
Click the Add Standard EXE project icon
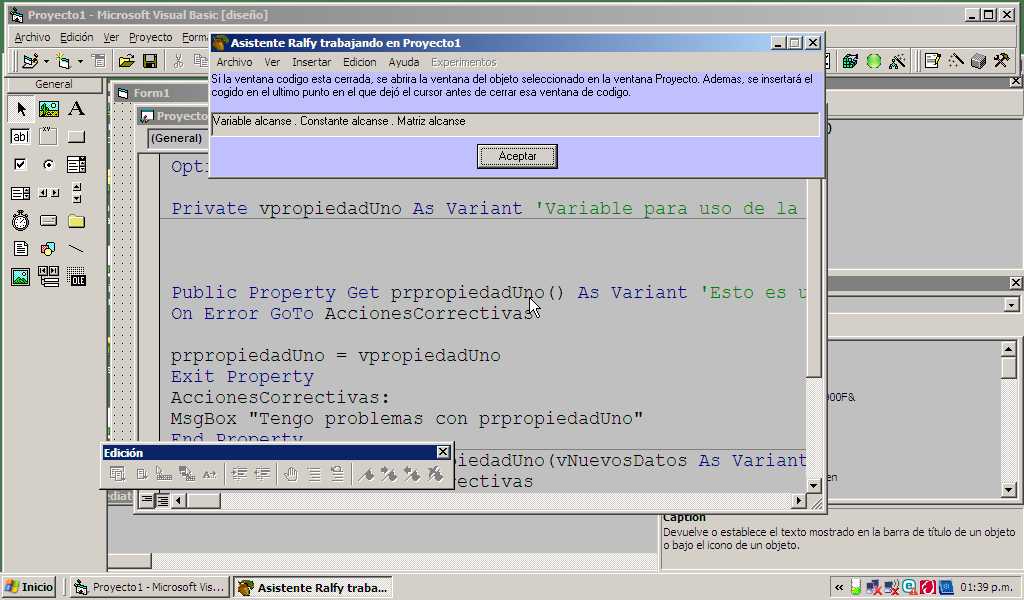(29, 61)
